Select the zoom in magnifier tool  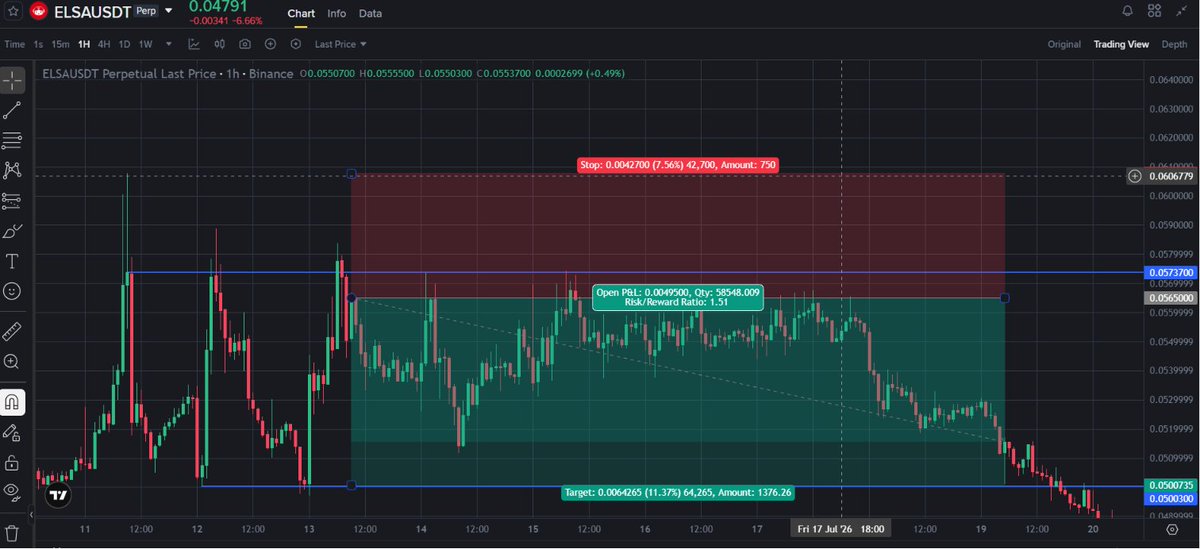[x=12, y=361]
